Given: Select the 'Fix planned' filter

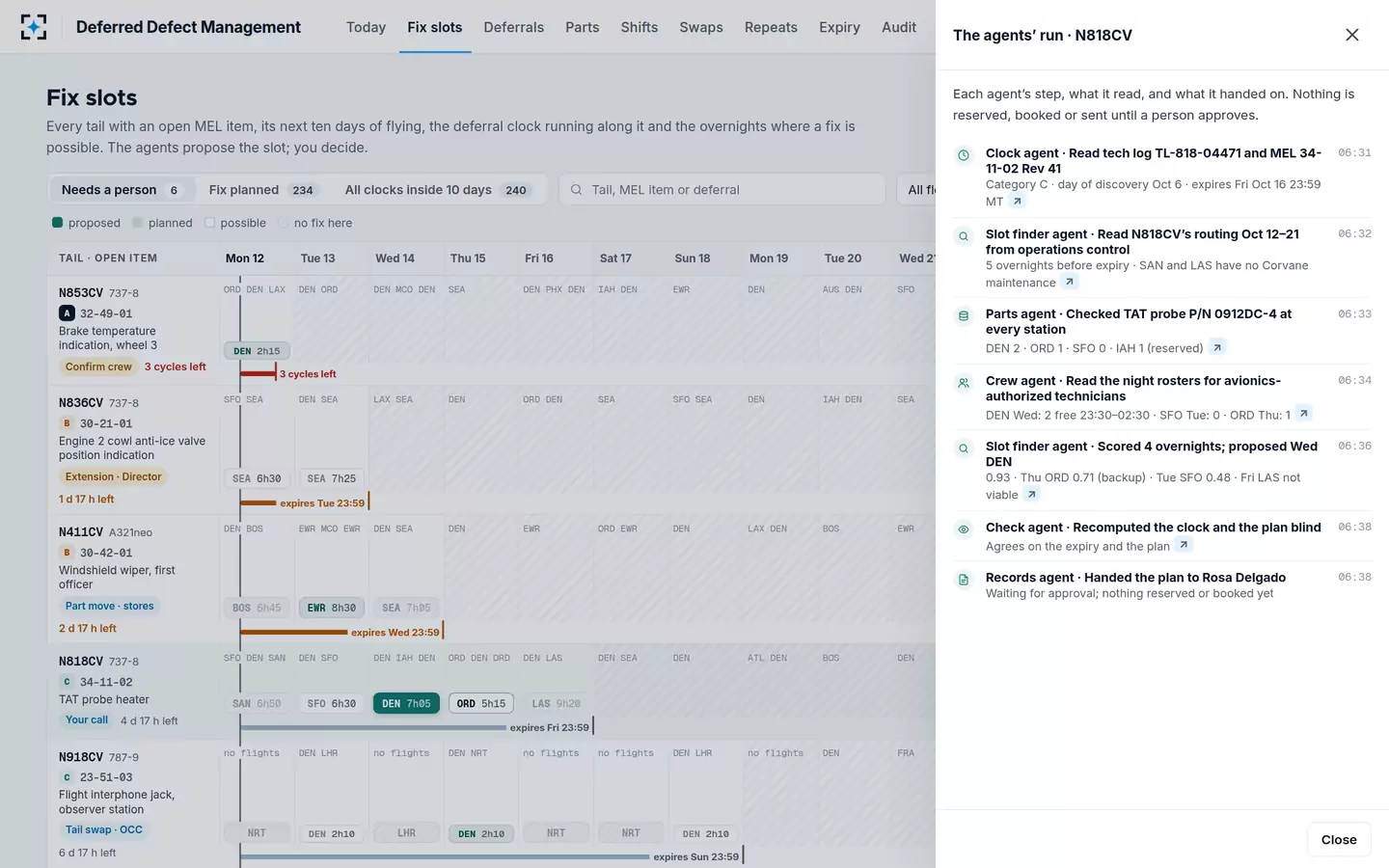Looking at the screenshot, I should [261, 190].
